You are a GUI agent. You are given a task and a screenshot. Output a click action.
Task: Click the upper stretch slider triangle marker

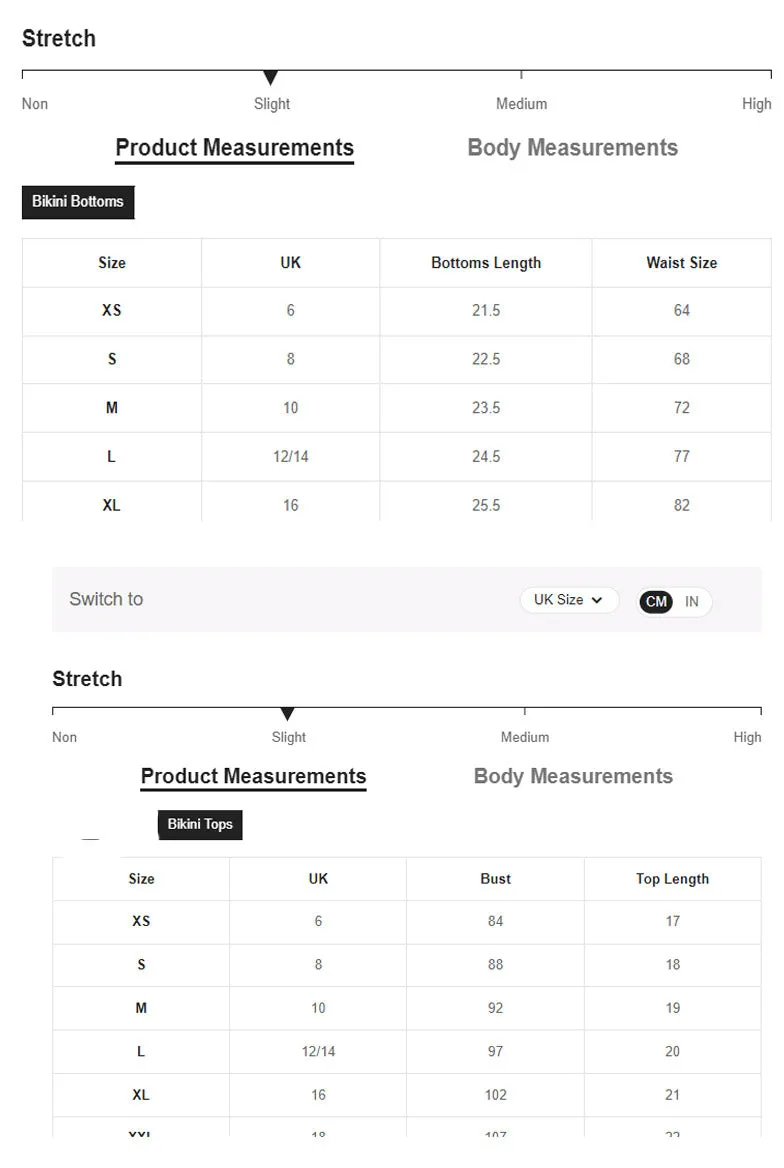point(271,77)
